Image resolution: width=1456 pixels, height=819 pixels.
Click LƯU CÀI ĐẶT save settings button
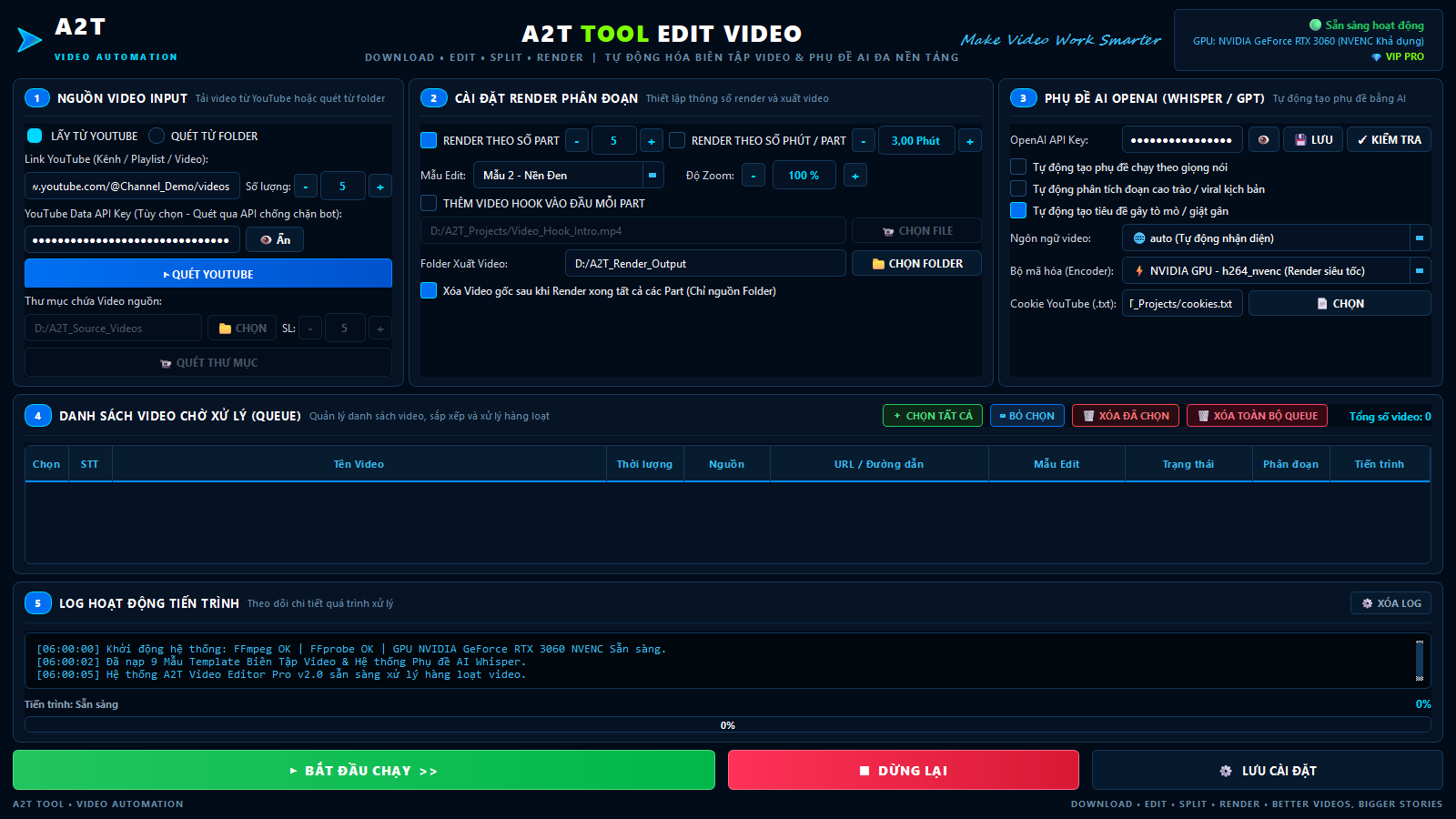click(x=1267, y=770)
